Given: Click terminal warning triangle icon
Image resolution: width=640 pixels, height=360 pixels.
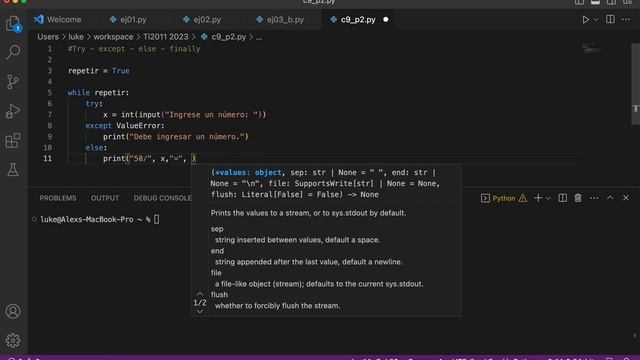Looking at the screenshot, I should point(522,198).
